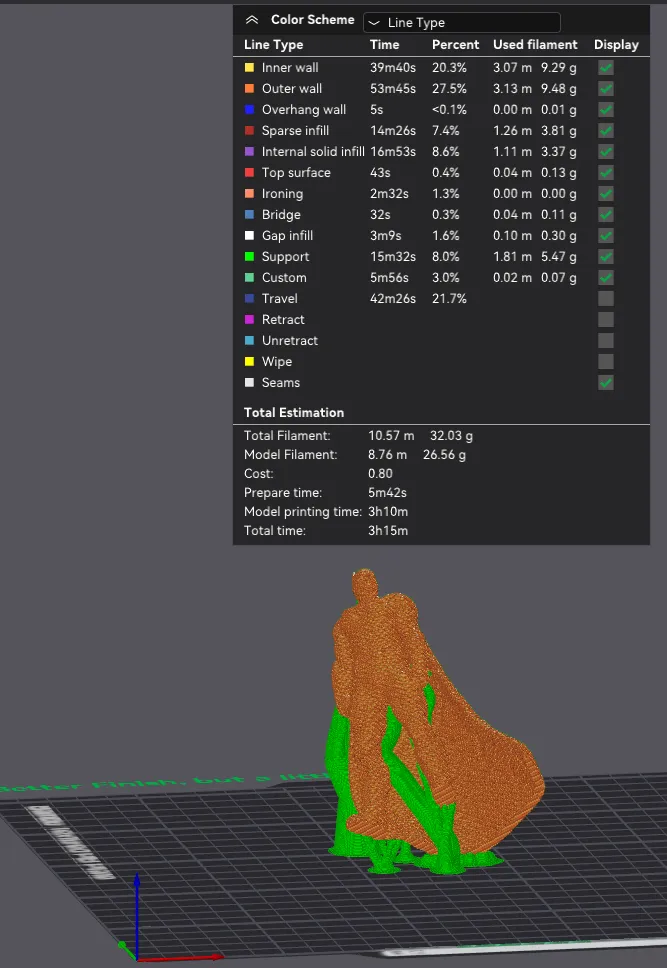Toggle Seams display checkbox
Image resolution: width=667 pixels, height=968 pixels.
click(606, 383)
